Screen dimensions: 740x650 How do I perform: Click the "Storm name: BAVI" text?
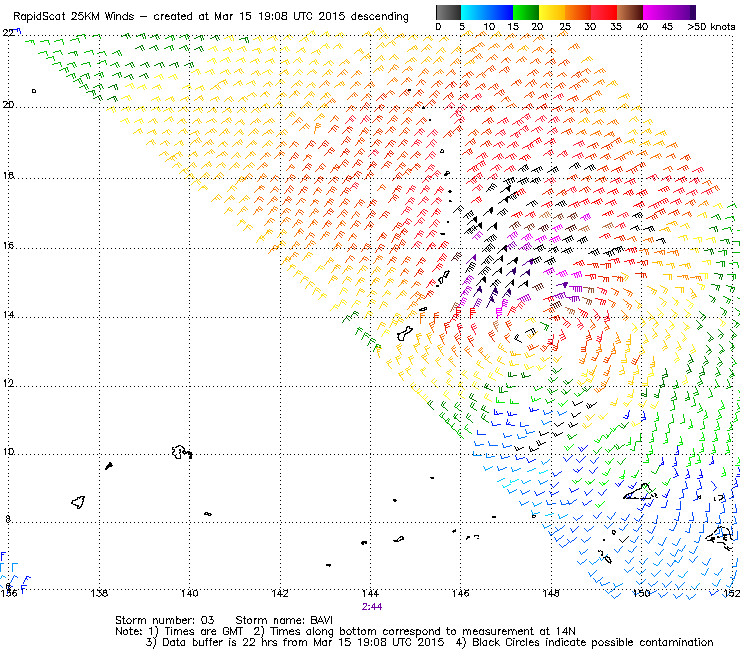(284, 620)
